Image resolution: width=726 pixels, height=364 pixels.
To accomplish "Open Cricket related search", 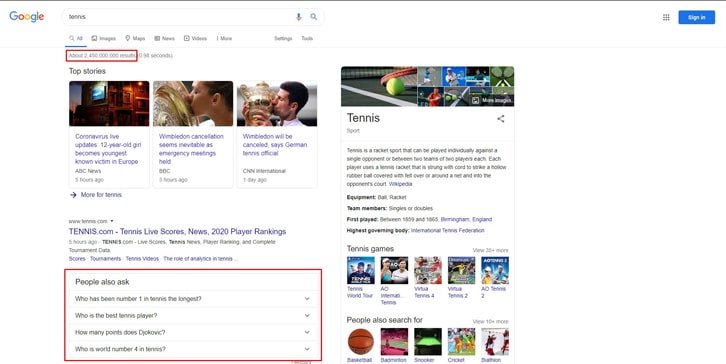I will [x=461, y=345].
